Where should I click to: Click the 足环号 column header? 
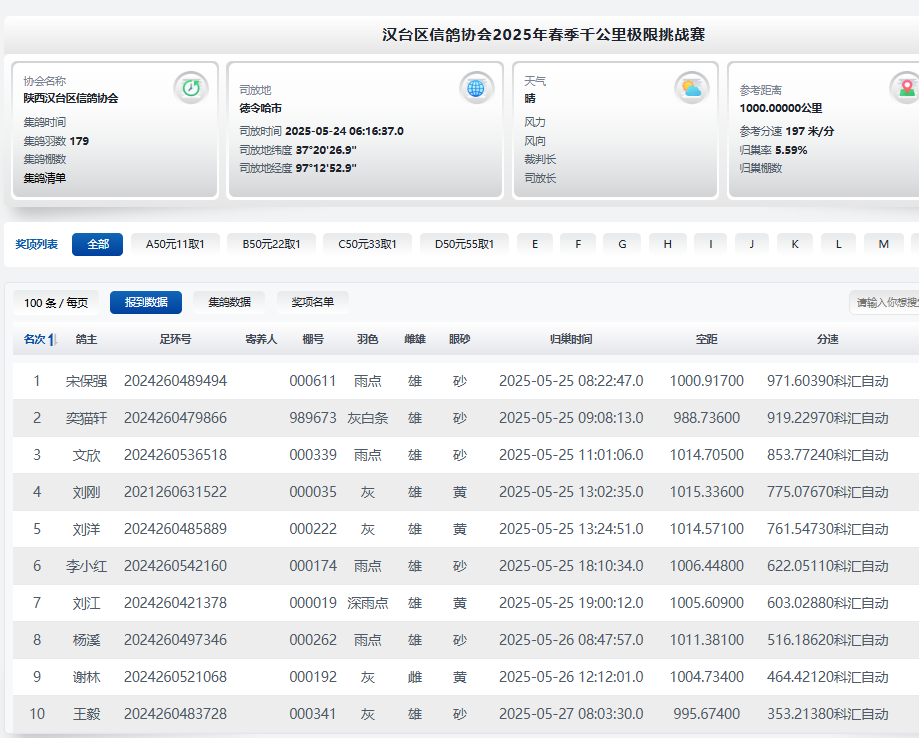pyautogui.click(x=175, y=339)
